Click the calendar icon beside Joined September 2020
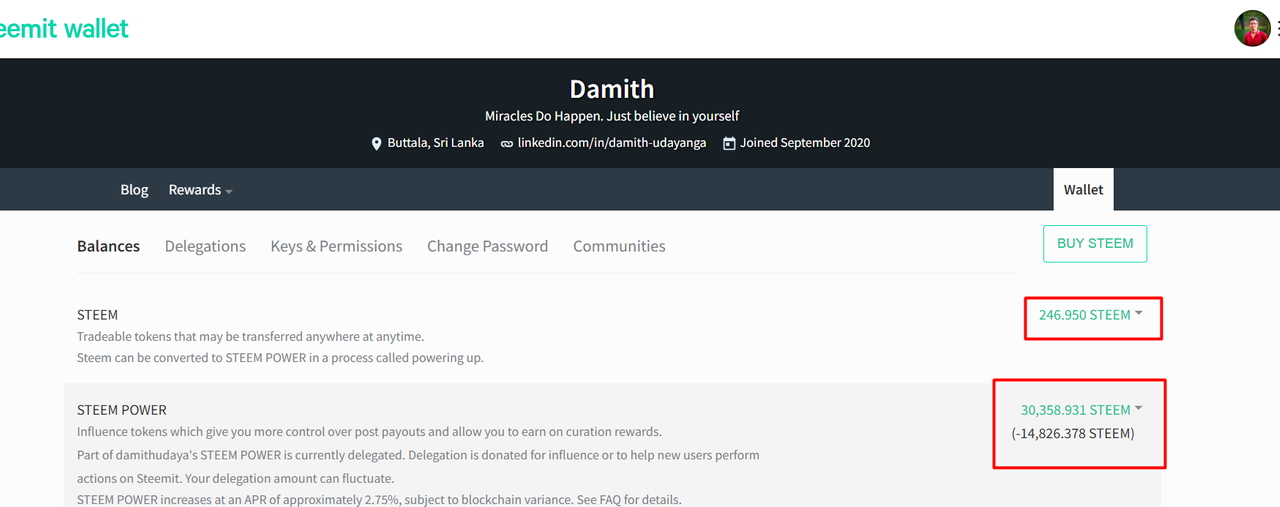Screen dimensions: 1280x507 (729, 143)
